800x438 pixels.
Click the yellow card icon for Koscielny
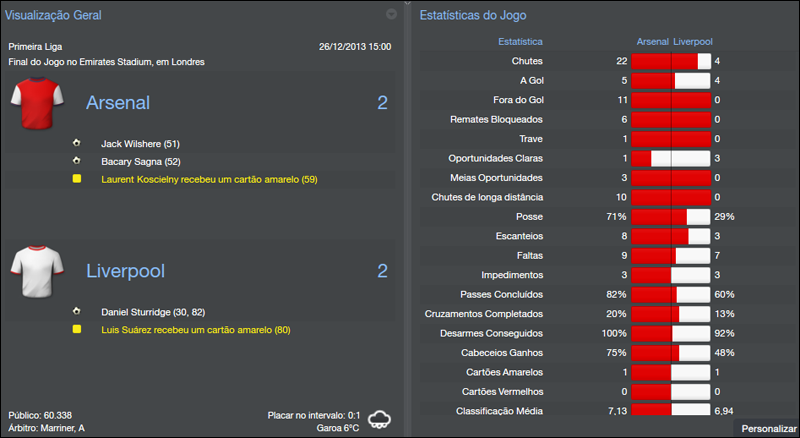tap(77, 179)
